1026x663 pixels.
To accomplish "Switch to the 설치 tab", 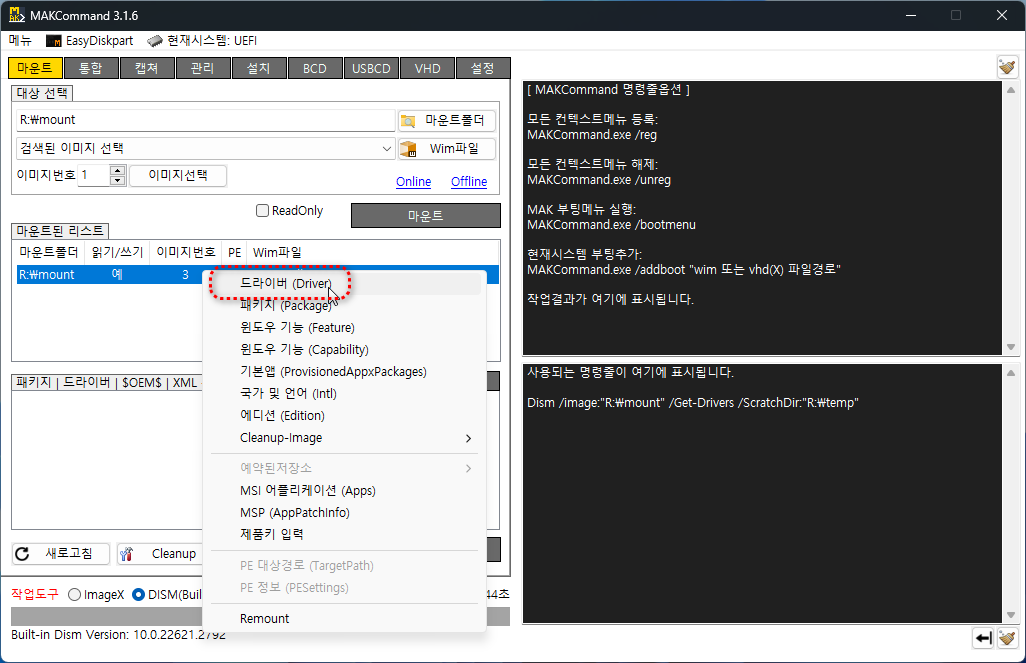I will (258, 68).
